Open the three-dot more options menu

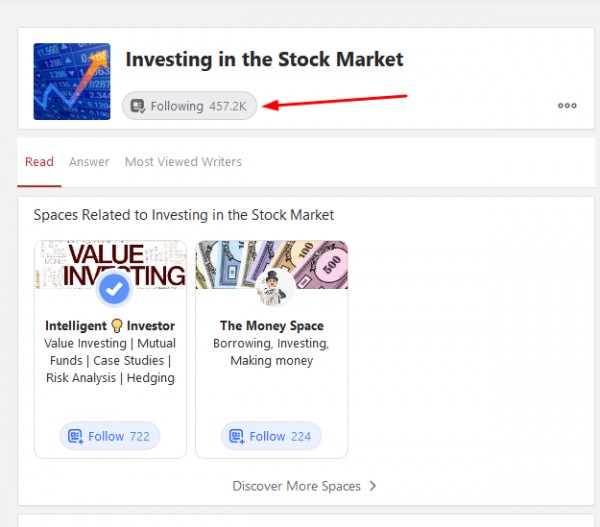click(567, 105)
